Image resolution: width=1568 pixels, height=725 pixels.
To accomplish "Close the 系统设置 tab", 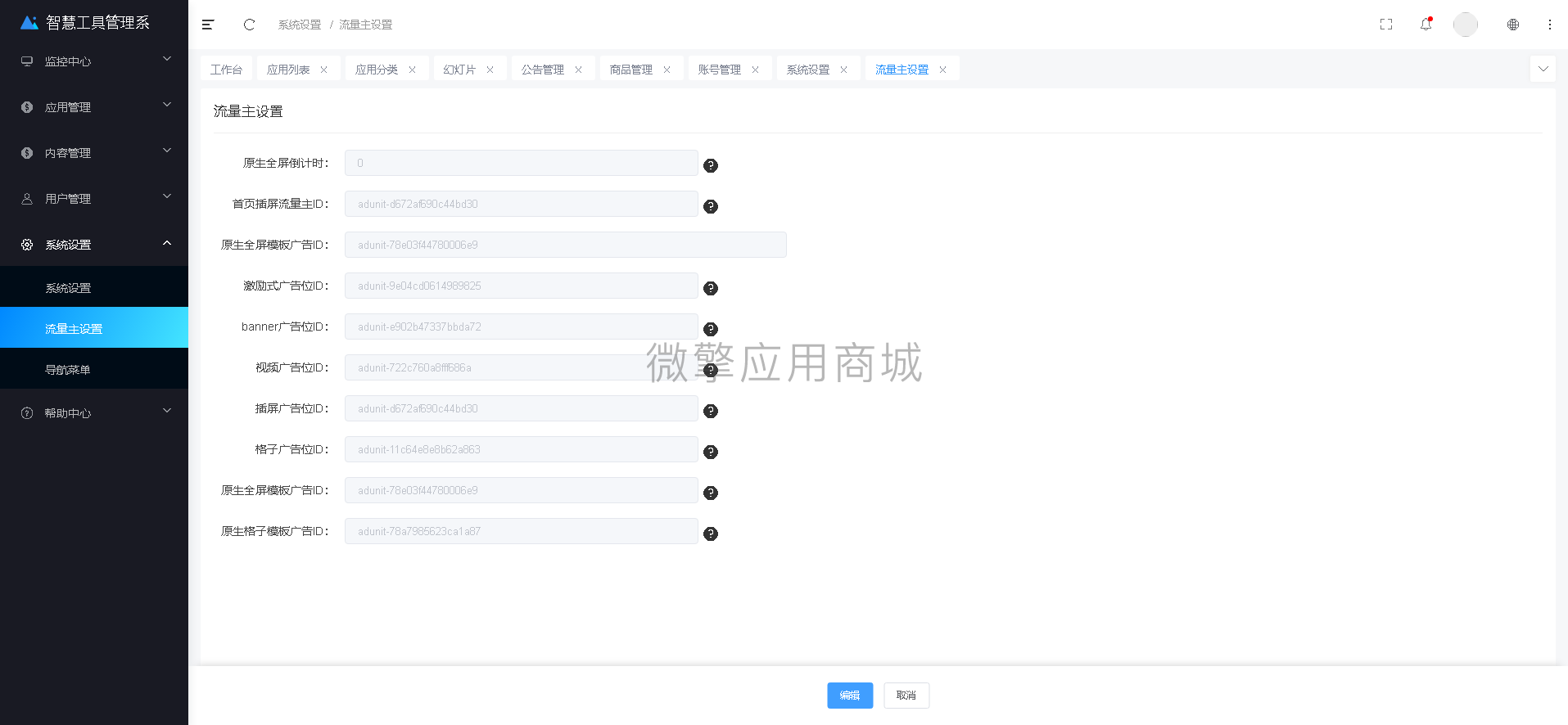I will [844, 70].
